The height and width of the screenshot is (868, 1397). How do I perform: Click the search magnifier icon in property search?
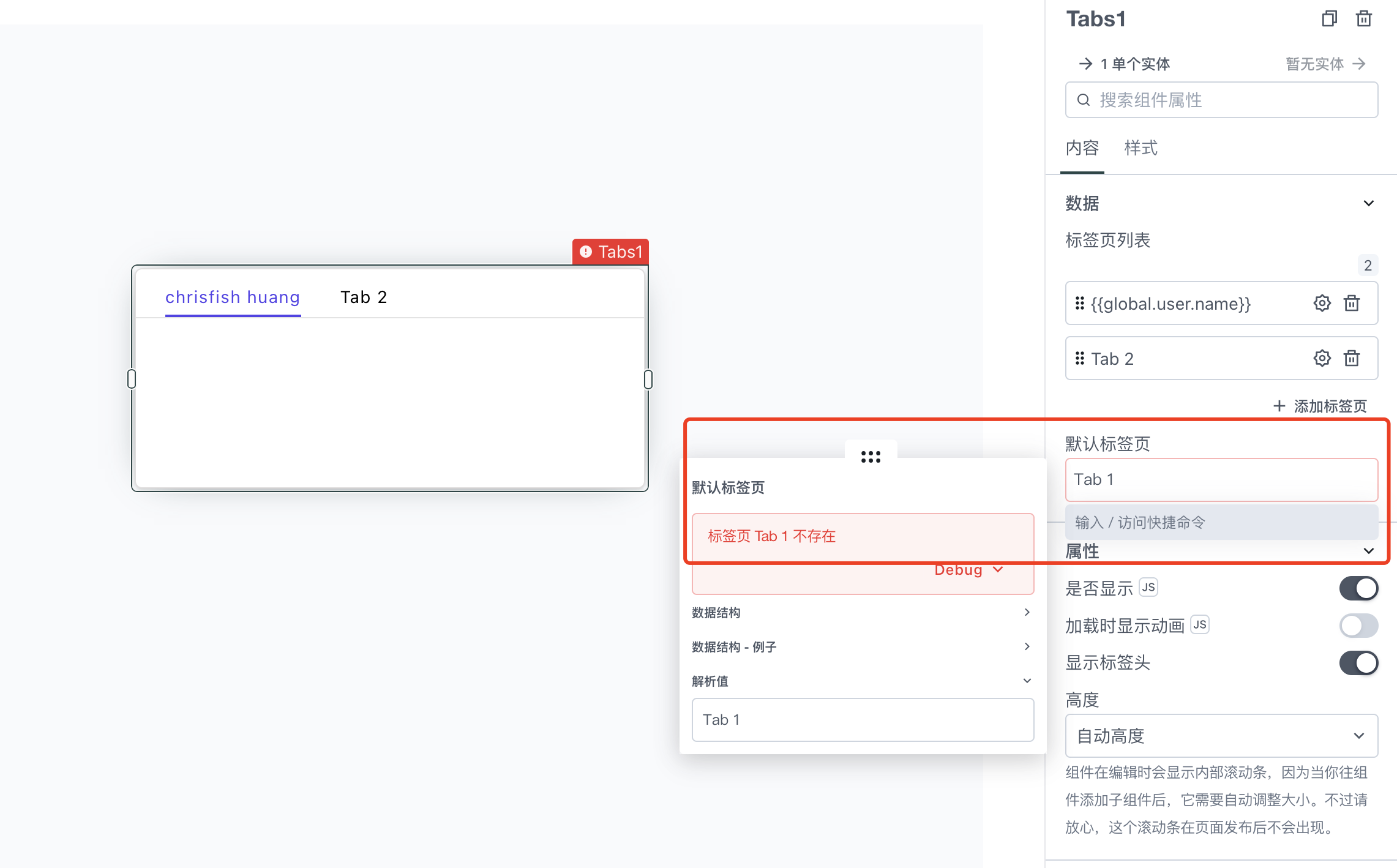pyautogui.click(x=1084, y=100)
